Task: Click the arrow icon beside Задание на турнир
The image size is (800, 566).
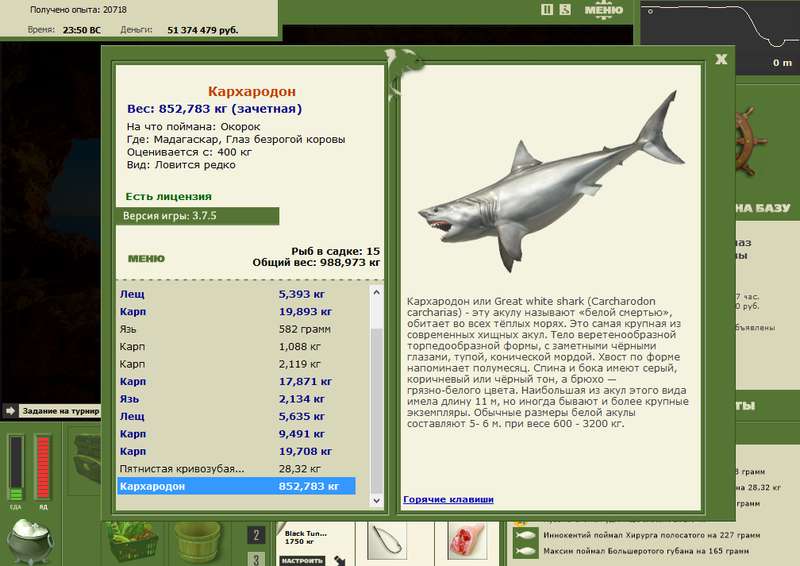Action: 10,410
